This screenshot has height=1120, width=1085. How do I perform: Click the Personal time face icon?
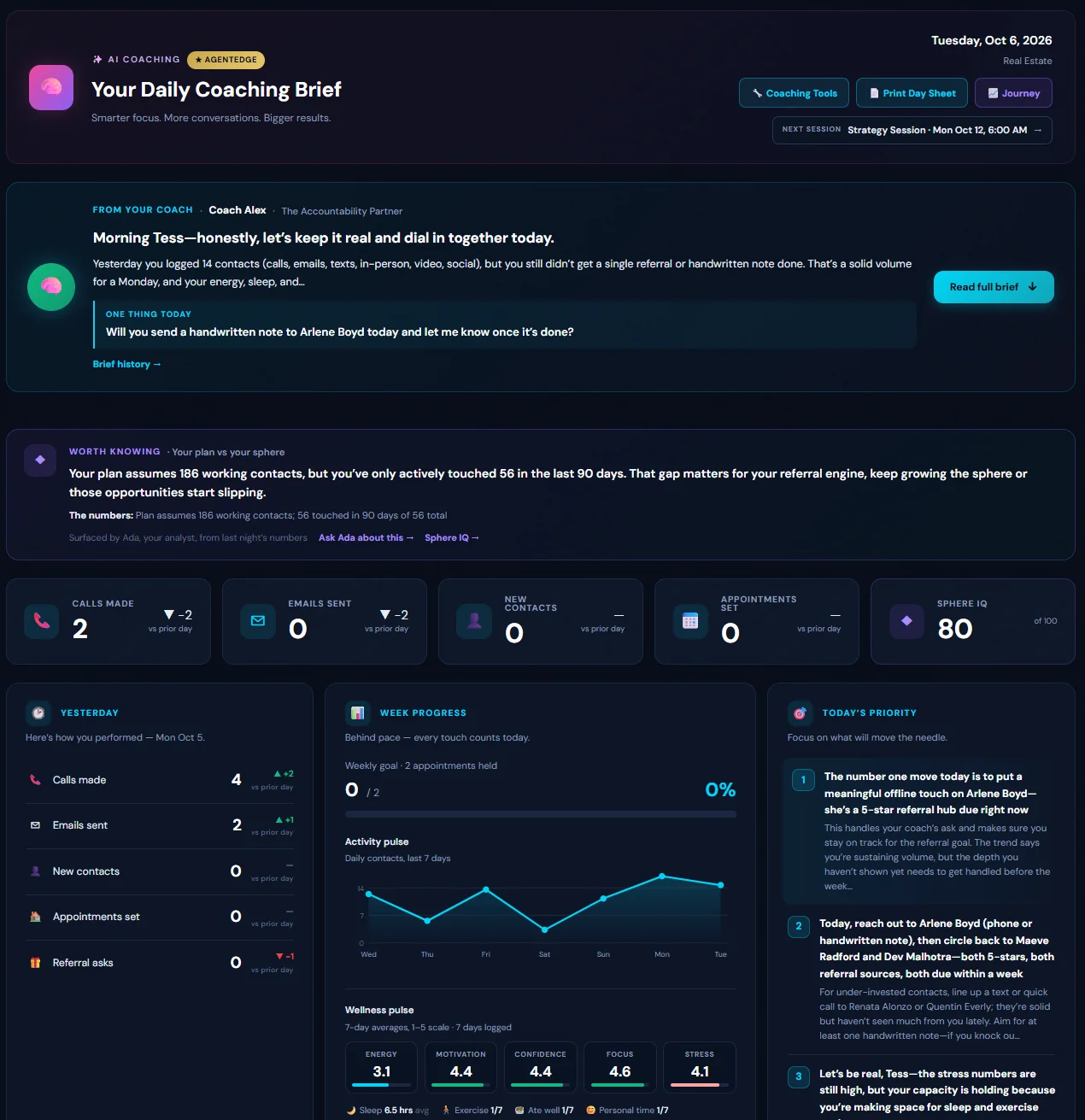click(x=590, y=1111)
